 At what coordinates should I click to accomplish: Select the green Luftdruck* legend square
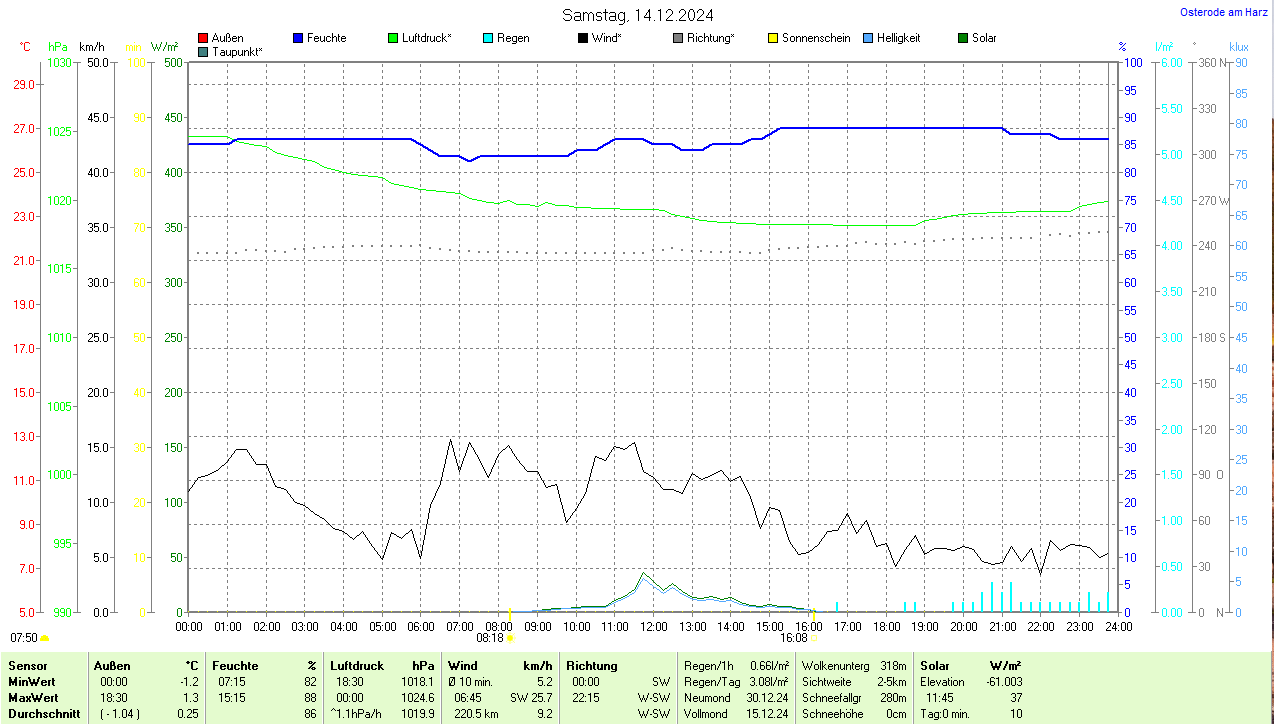coord(393,38)
